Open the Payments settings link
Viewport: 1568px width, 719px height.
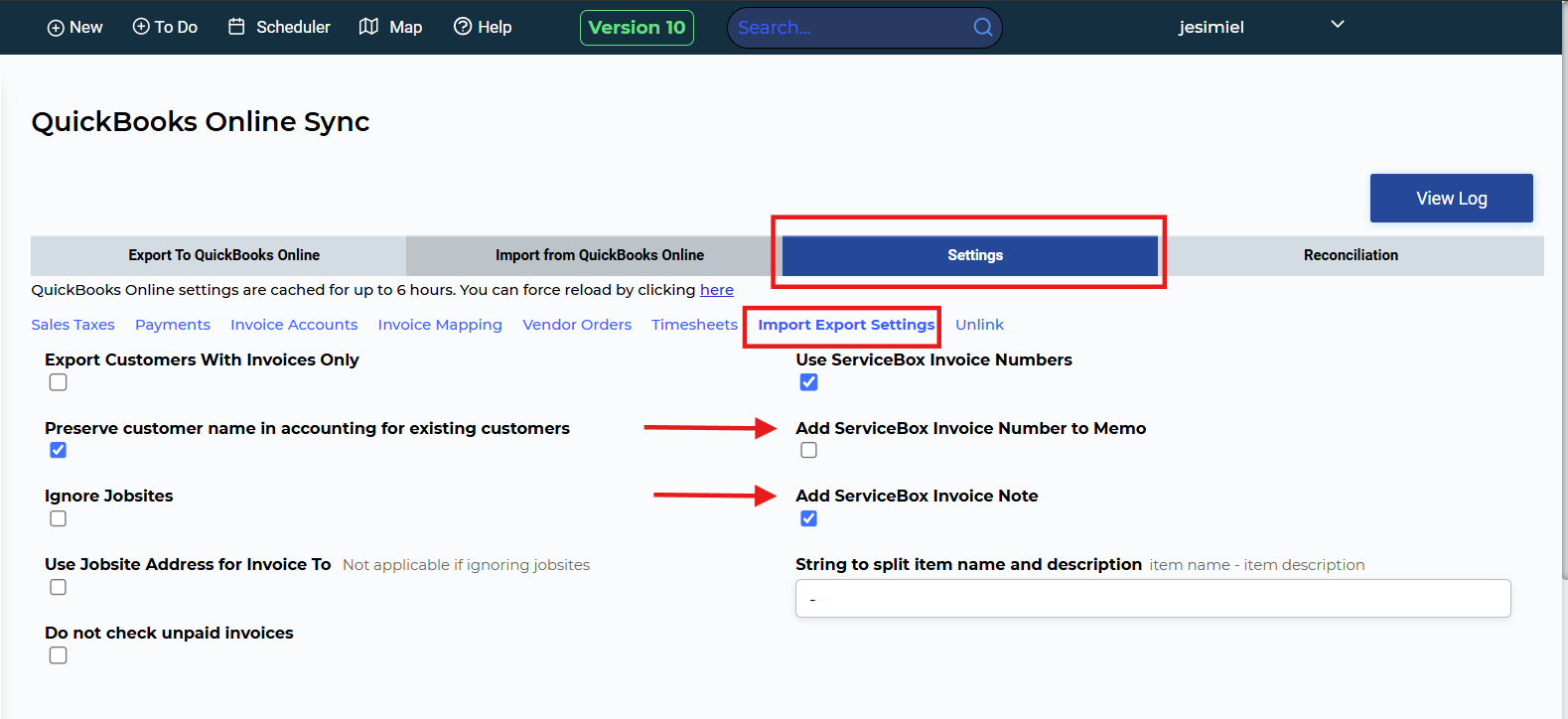coord(173,325)
